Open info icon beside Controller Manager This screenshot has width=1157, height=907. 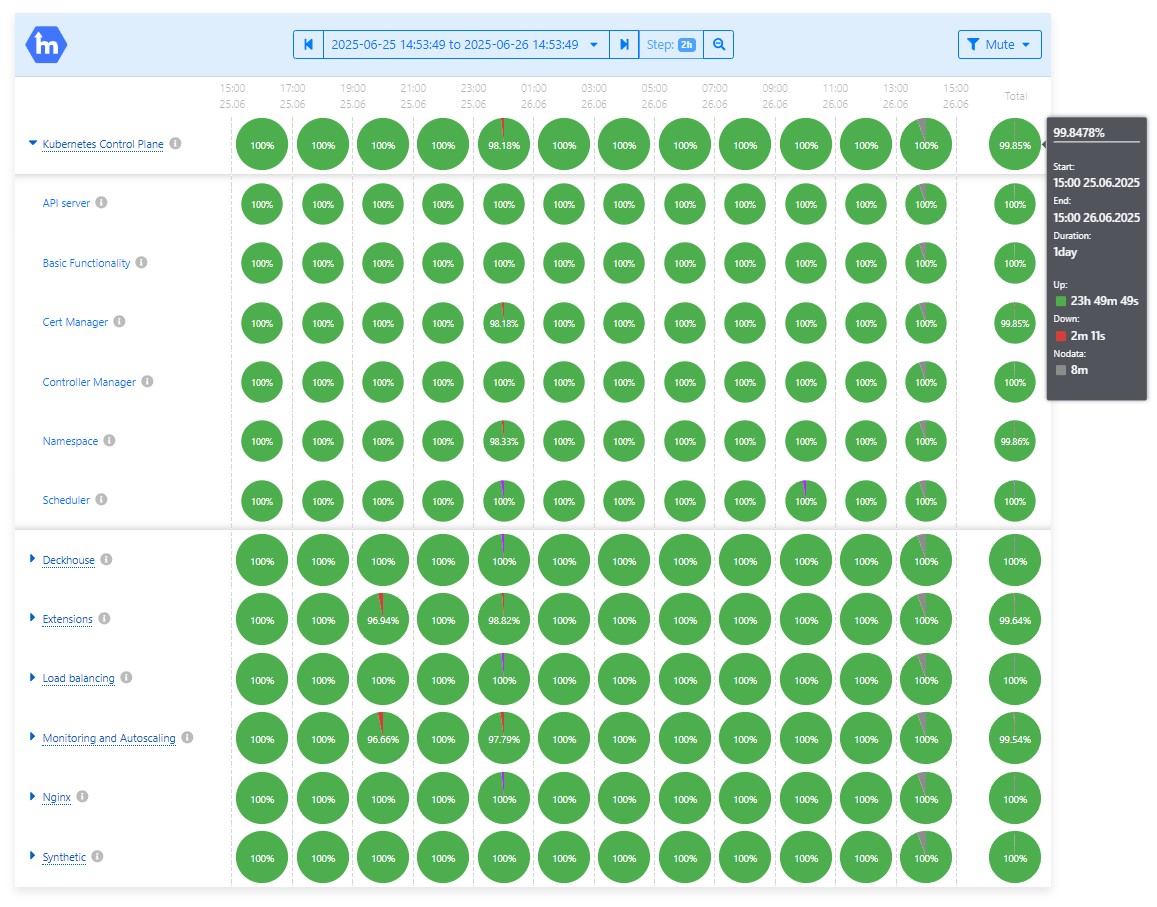coord(148,381)
